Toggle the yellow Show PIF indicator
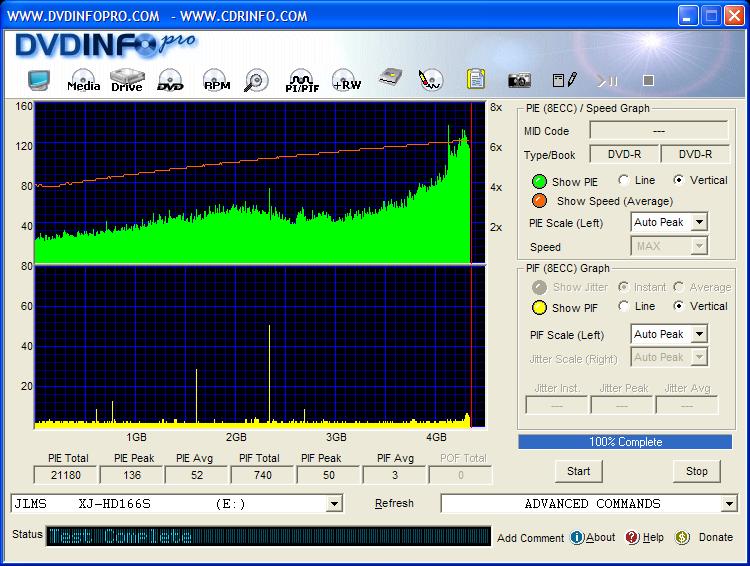Screen dimensions: 750x566 (x=540, y=308)
